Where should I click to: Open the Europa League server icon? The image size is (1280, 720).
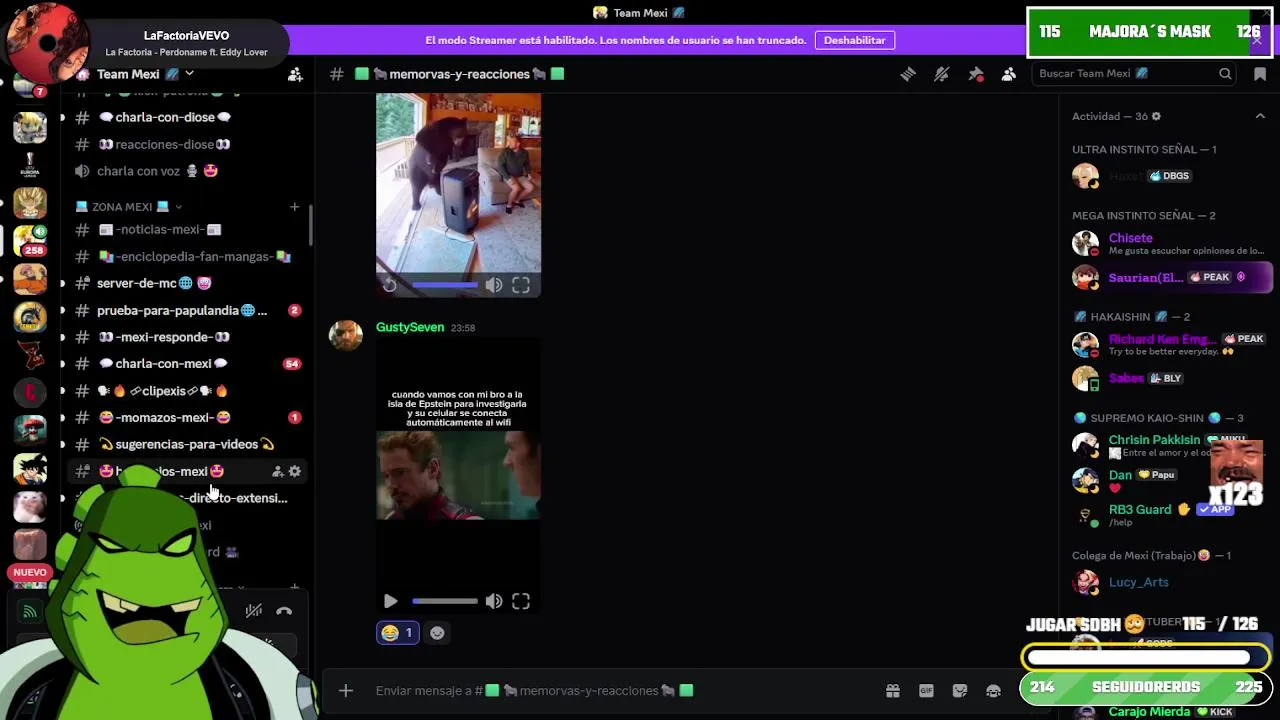(30, 164)
